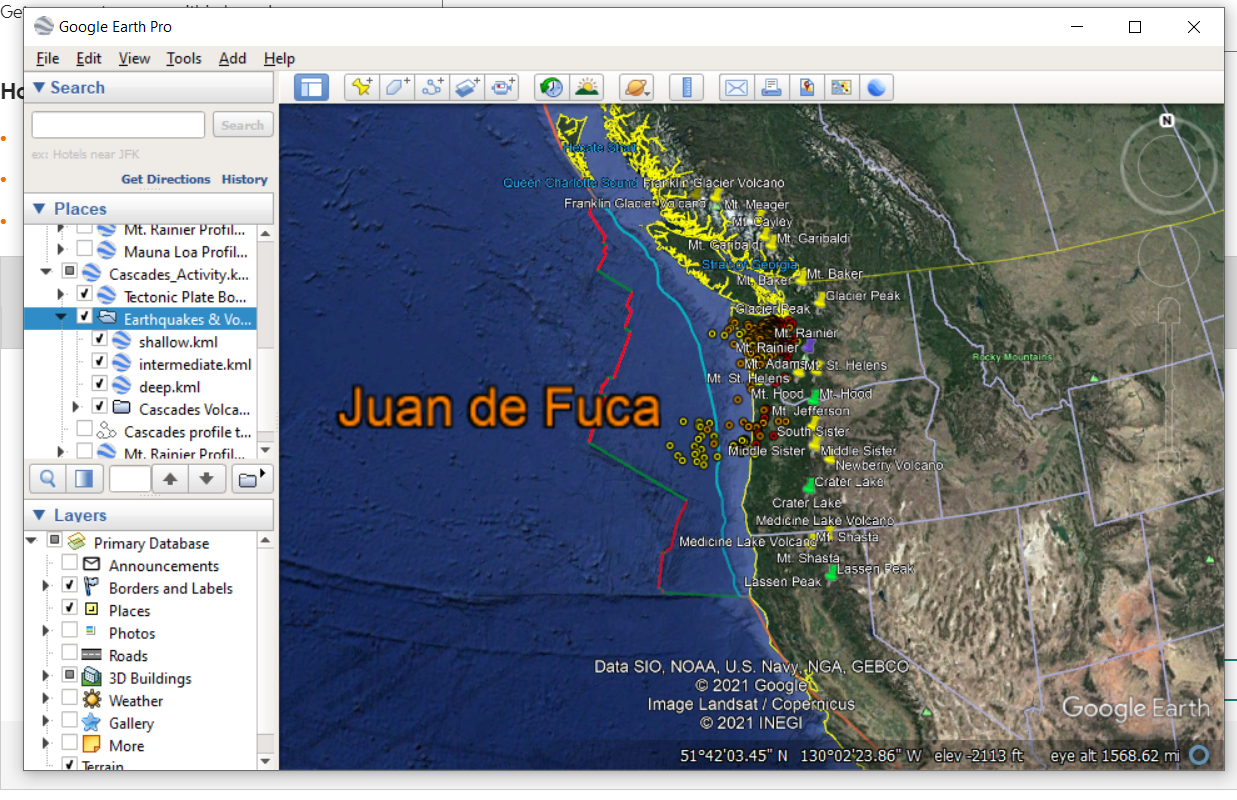The width and height of the screenshot is (1237, 800).
Task: Collapse the Cascades_Activity.k... tree node
Action: tap(46, 273)
